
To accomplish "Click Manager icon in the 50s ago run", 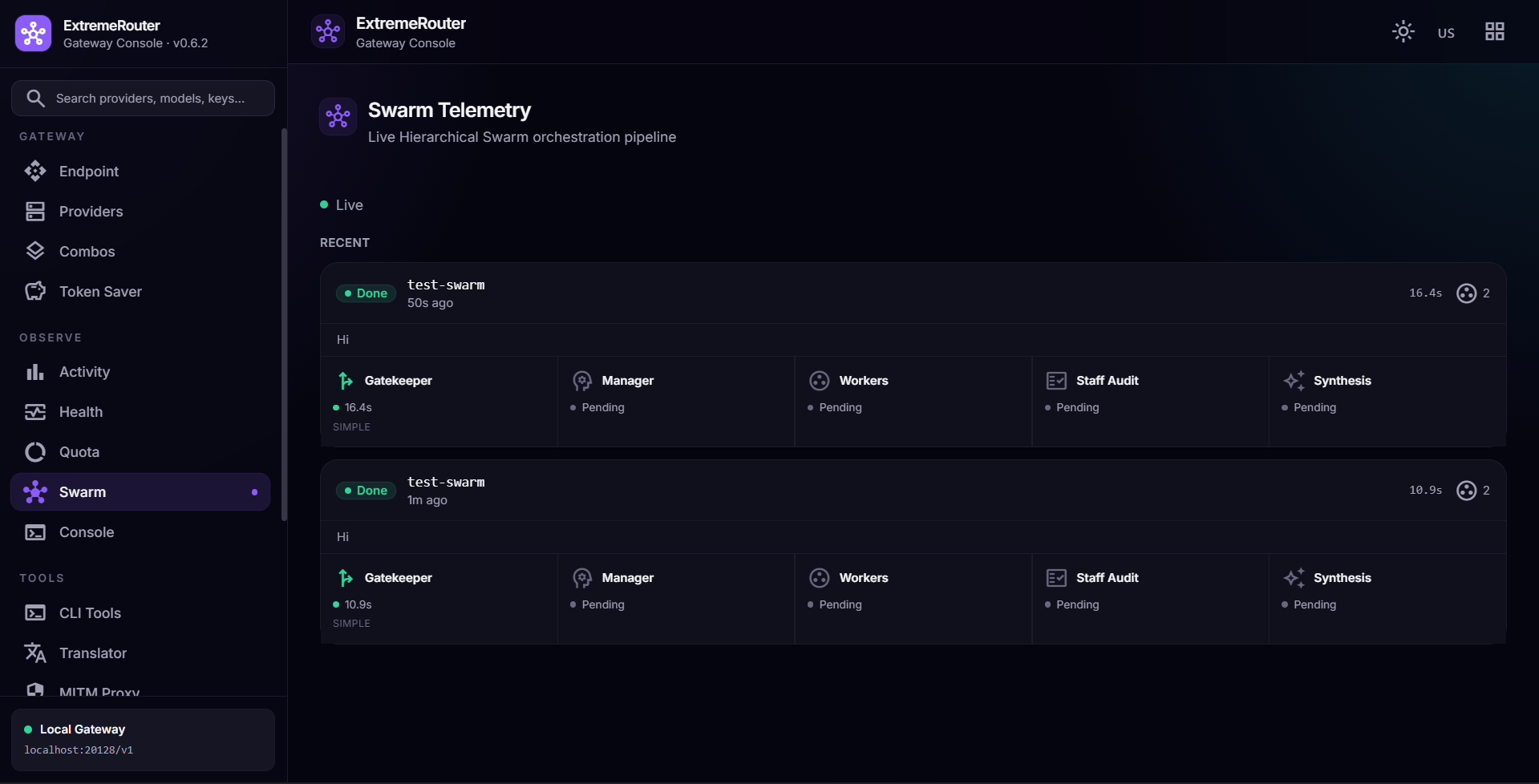I will (x=582, y=381).
